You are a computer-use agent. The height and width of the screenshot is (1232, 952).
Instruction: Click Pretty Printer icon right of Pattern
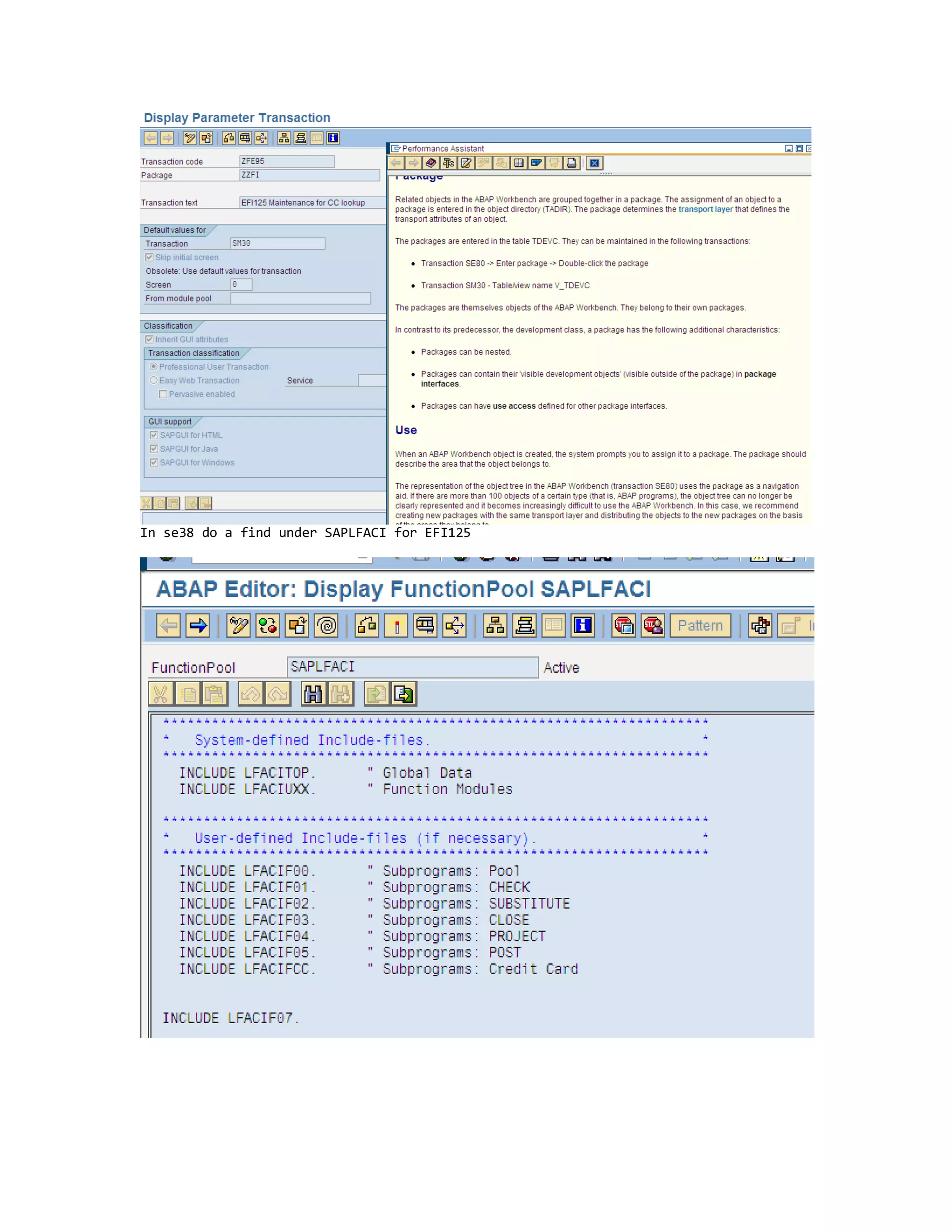[x=760, y=626]
